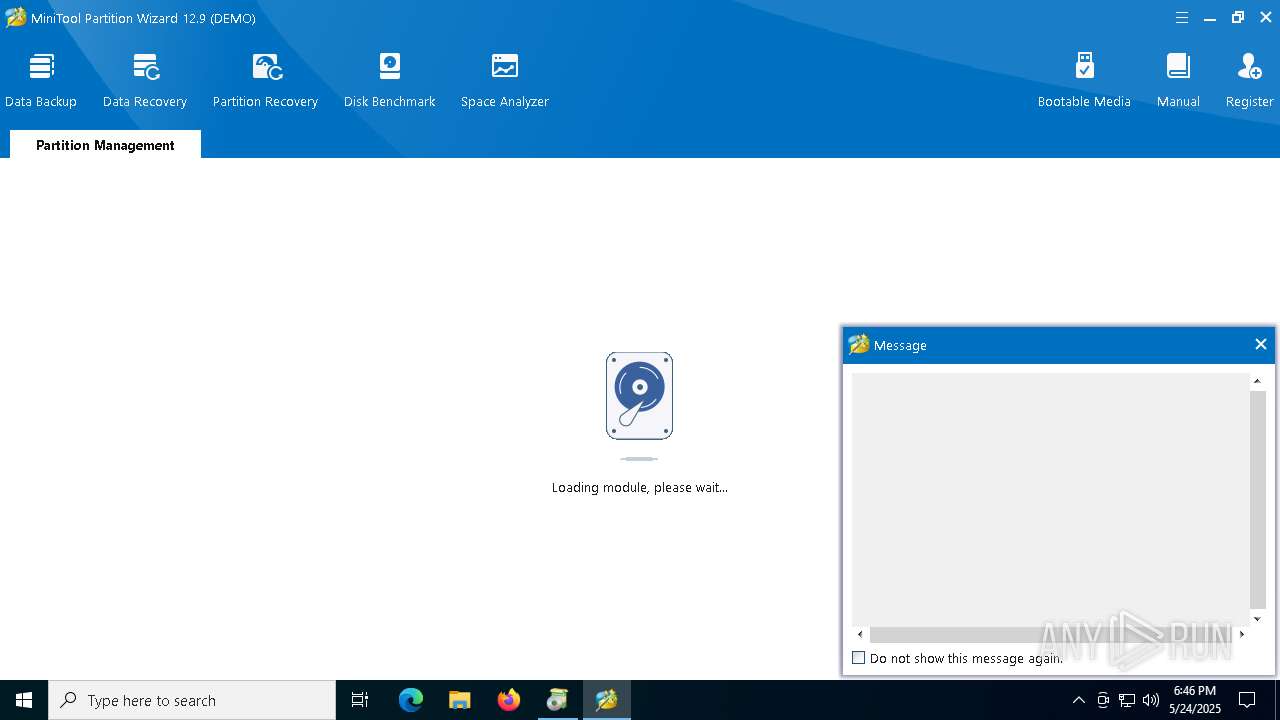Click the Message popup's vertical scrollbar
Screen dimensions: 1280x720
pos(1258,499)
